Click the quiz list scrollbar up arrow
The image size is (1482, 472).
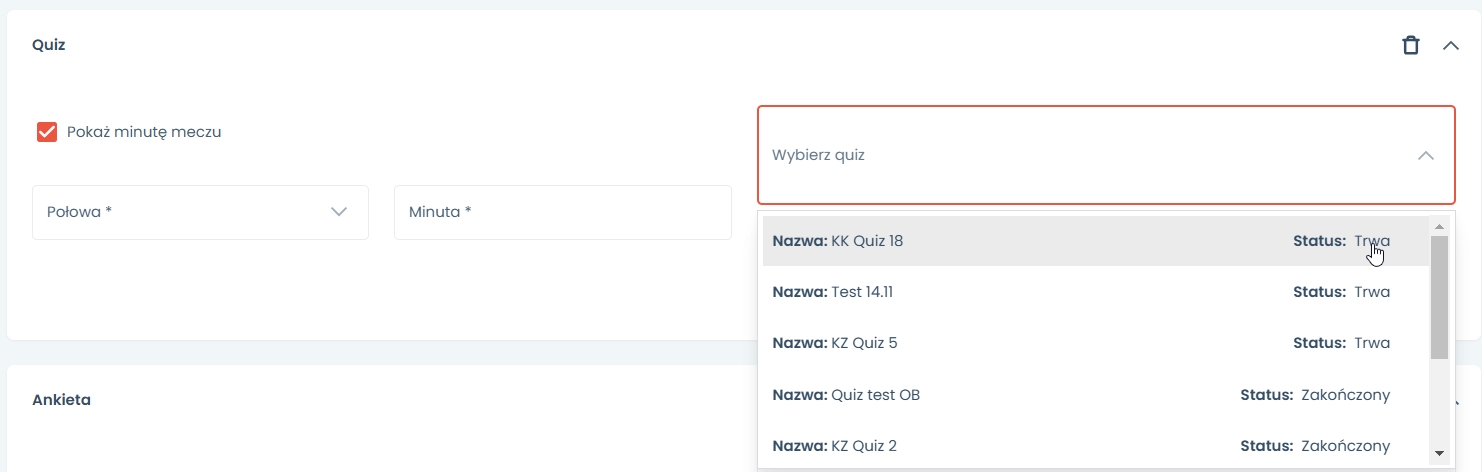1440,225
